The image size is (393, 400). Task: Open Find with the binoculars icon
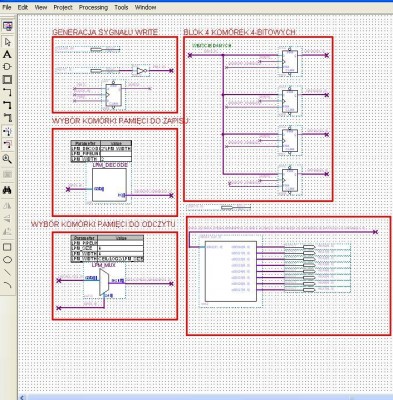pyautogui.click(x=7, y=190)
